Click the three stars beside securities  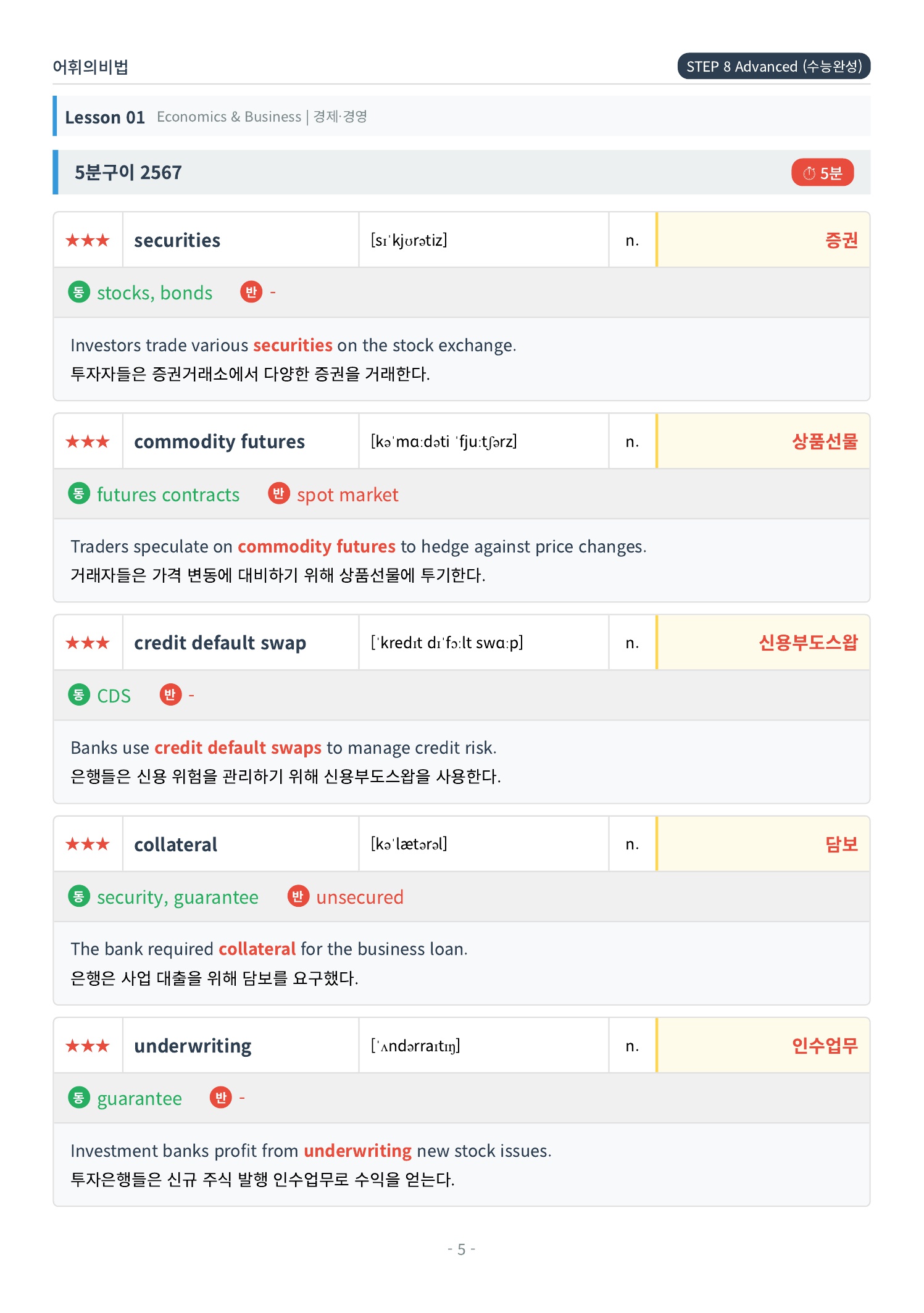pos(88,240)
